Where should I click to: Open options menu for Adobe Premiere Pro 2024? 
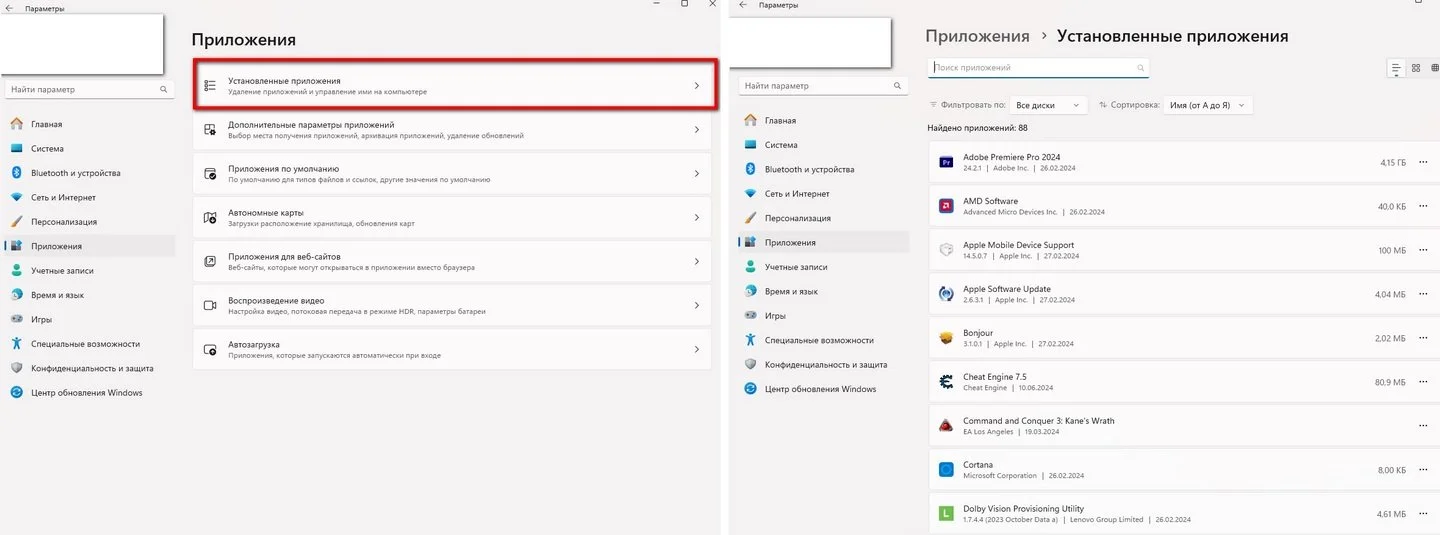tap(1423, 162)
